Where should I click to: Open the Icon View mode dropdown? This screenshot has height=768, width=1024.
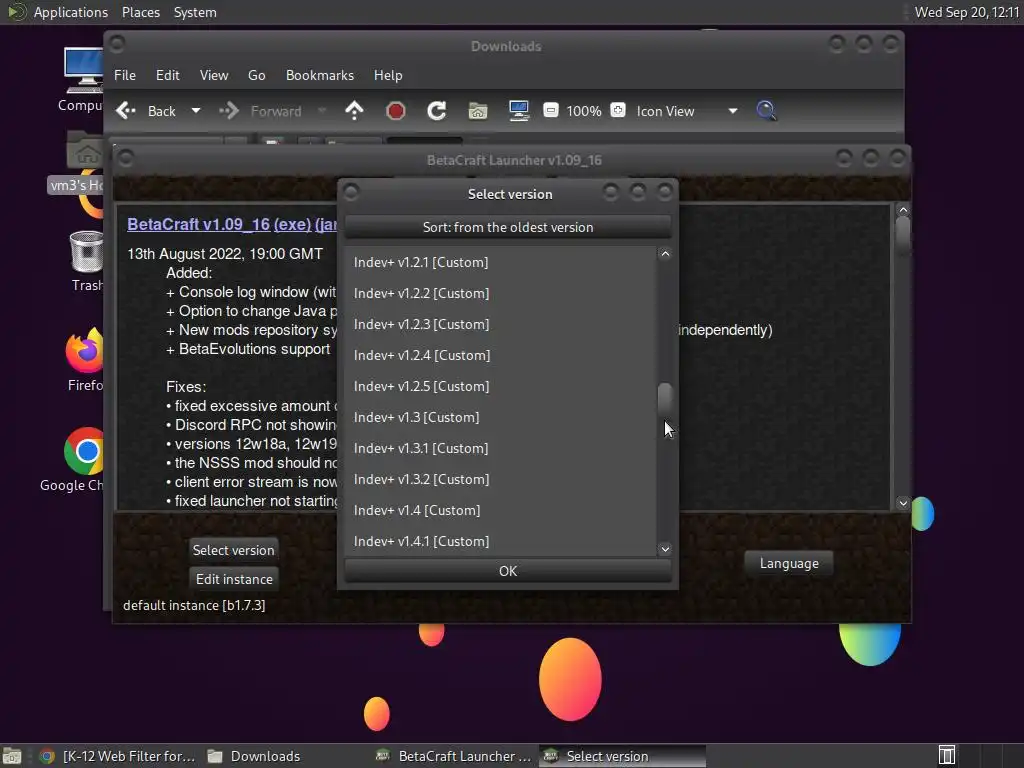point(687,111)
